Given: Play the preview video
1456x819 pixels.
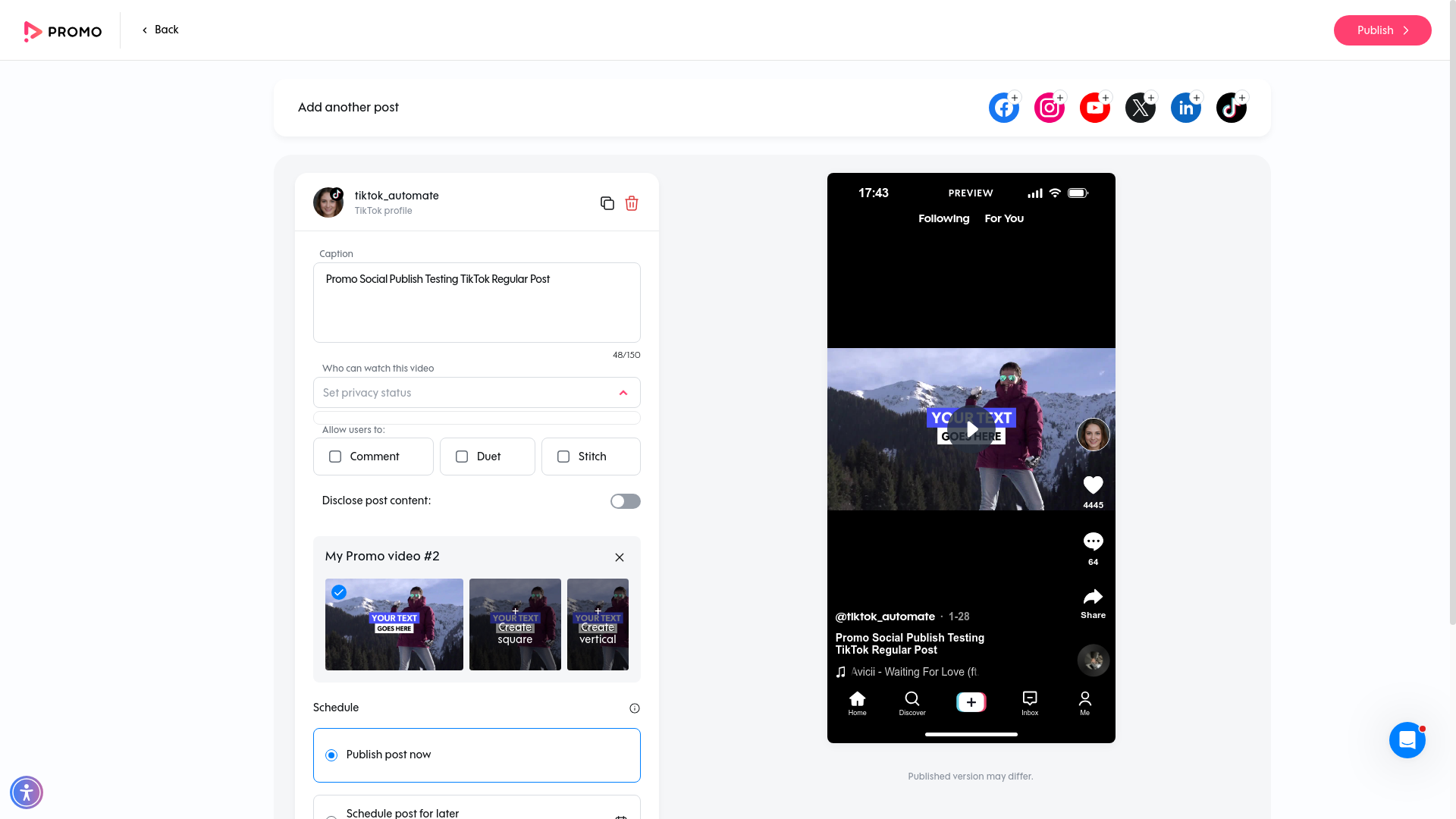Looking at the screenshot, I should pos(971,429).
